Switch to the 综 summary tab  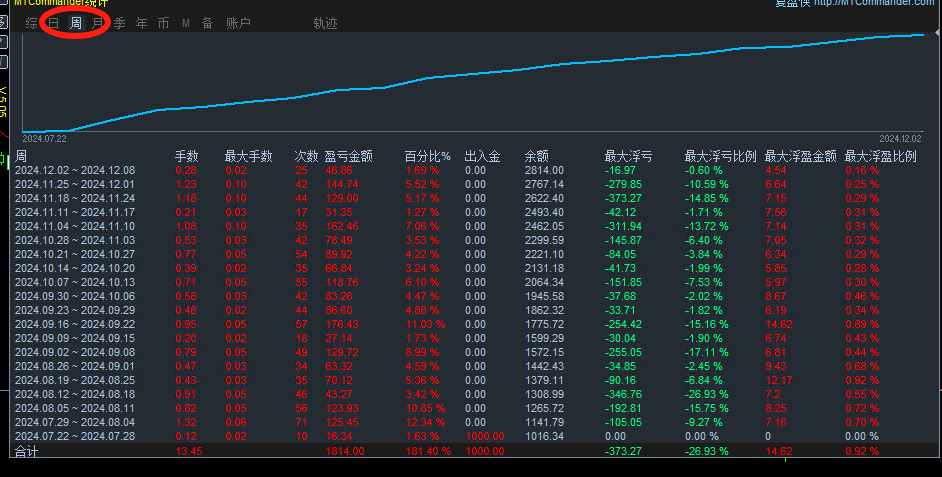click(32, 23)
